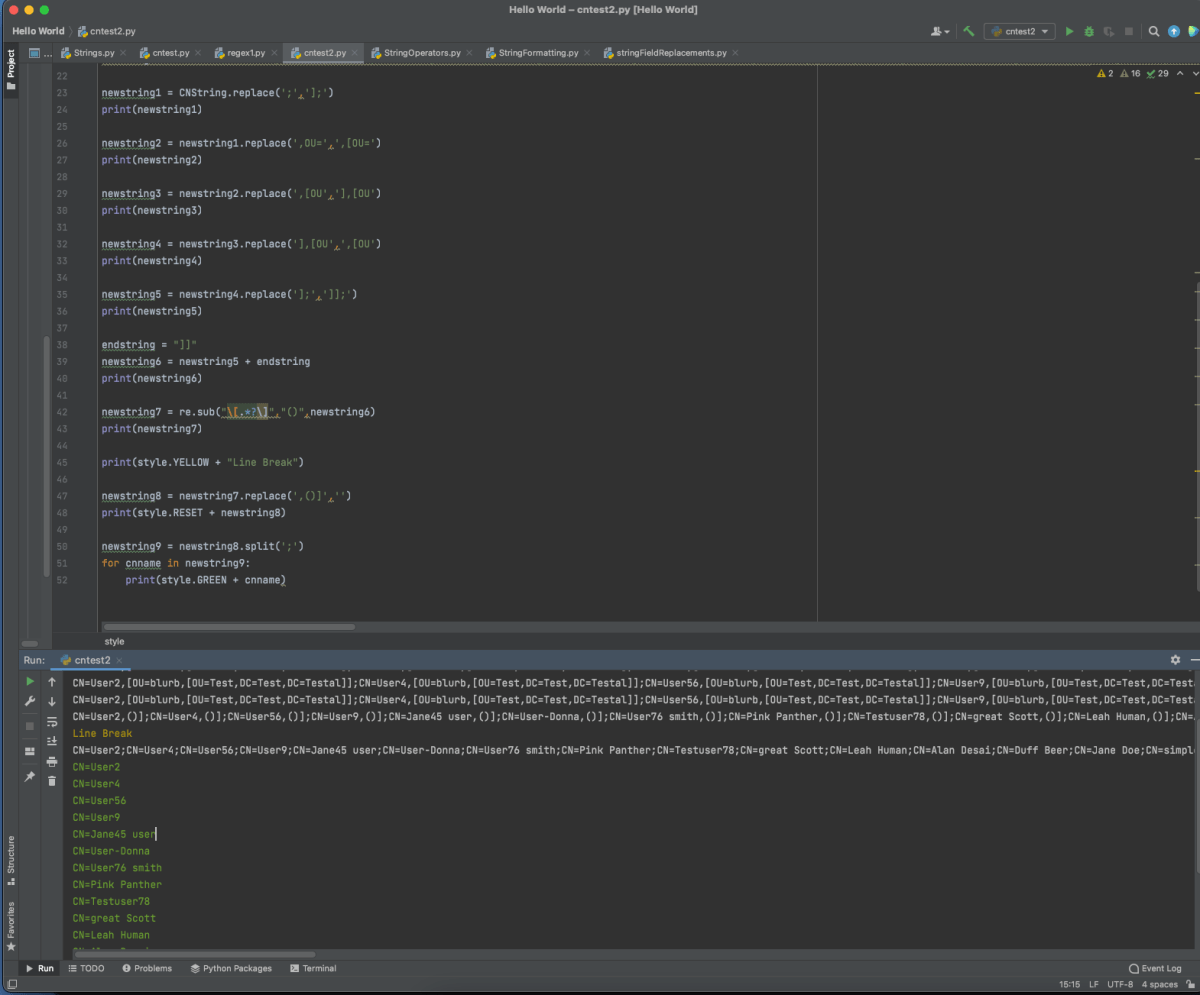The width and height of the screenshot is (1200, 995).
Task: Toggle scroll-to-end in the console output
Action: [52, 742]
